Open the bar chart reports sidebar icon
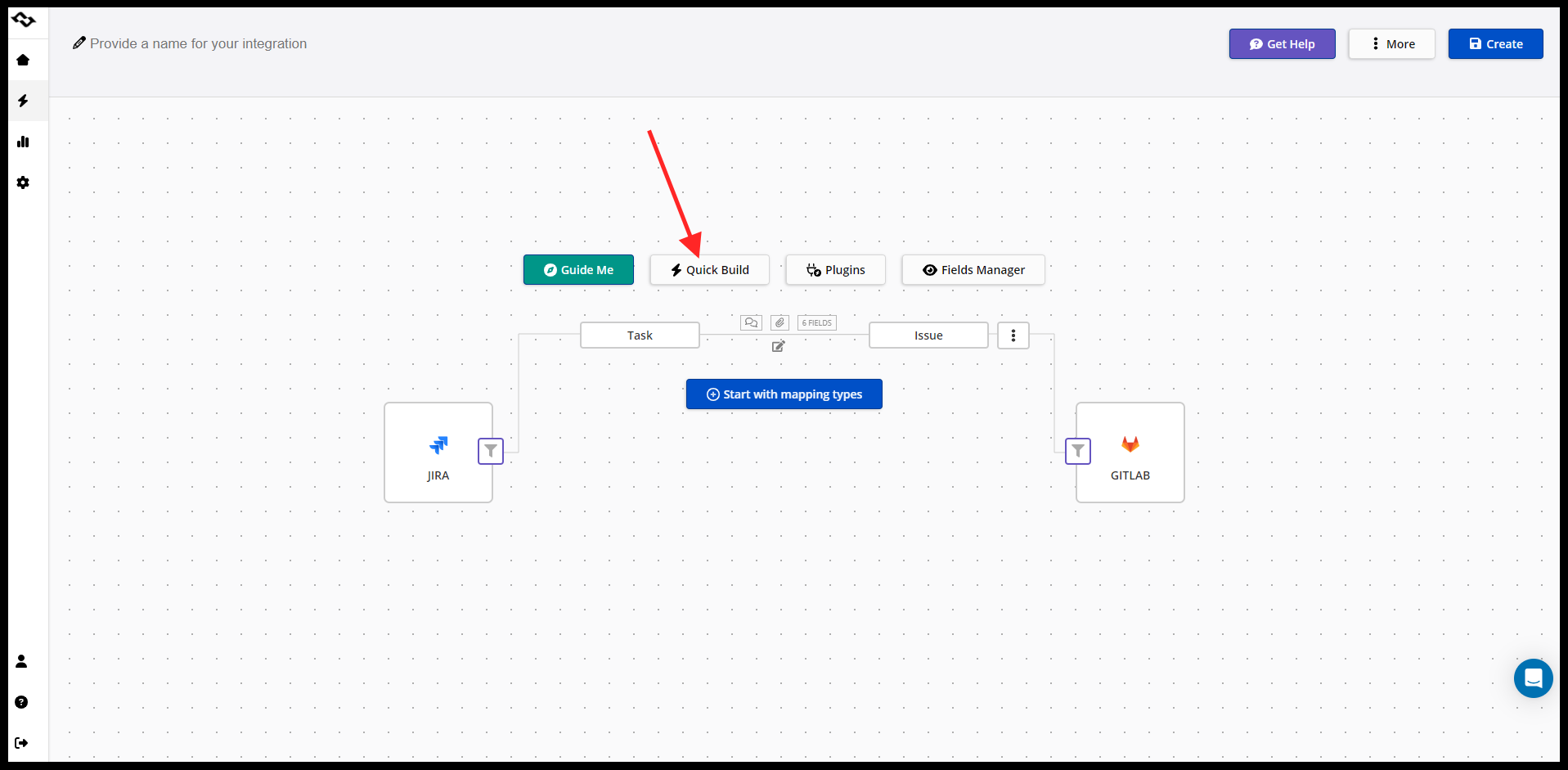 point(23,142)
